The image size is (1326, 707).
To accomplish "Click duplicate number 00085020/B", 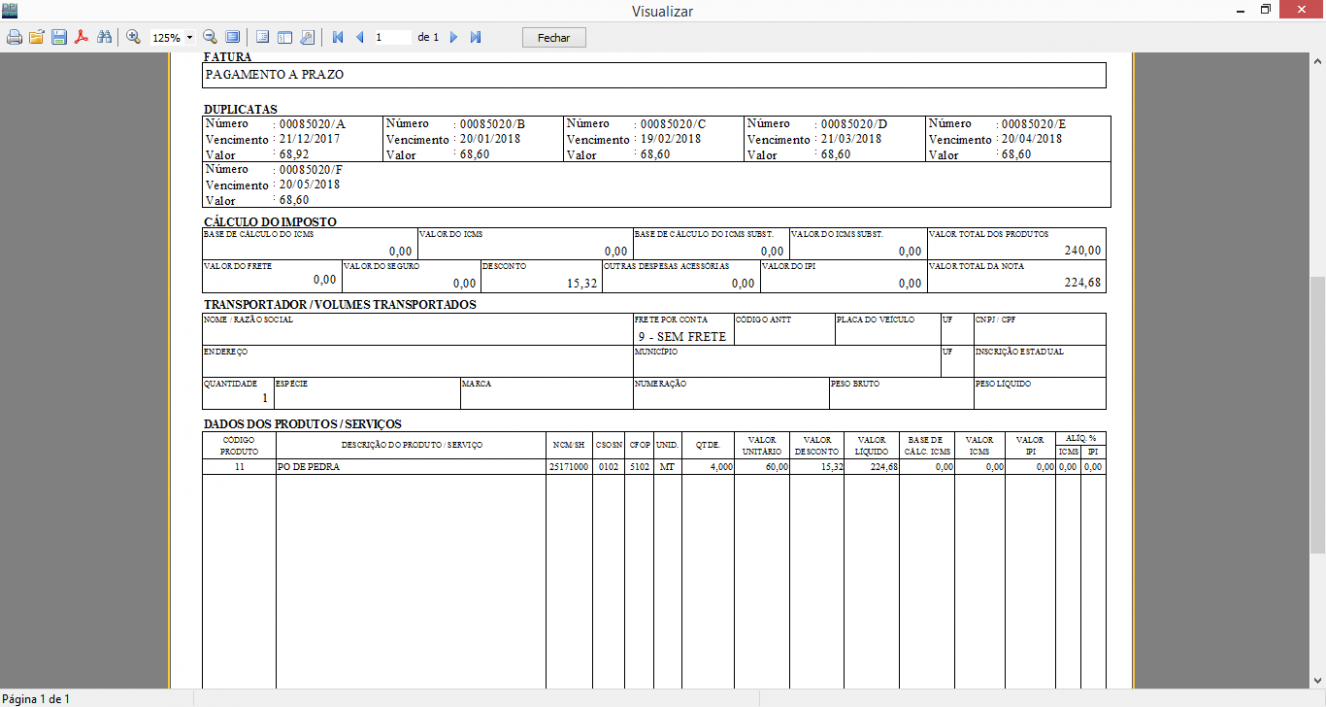I will click(492, 124).
